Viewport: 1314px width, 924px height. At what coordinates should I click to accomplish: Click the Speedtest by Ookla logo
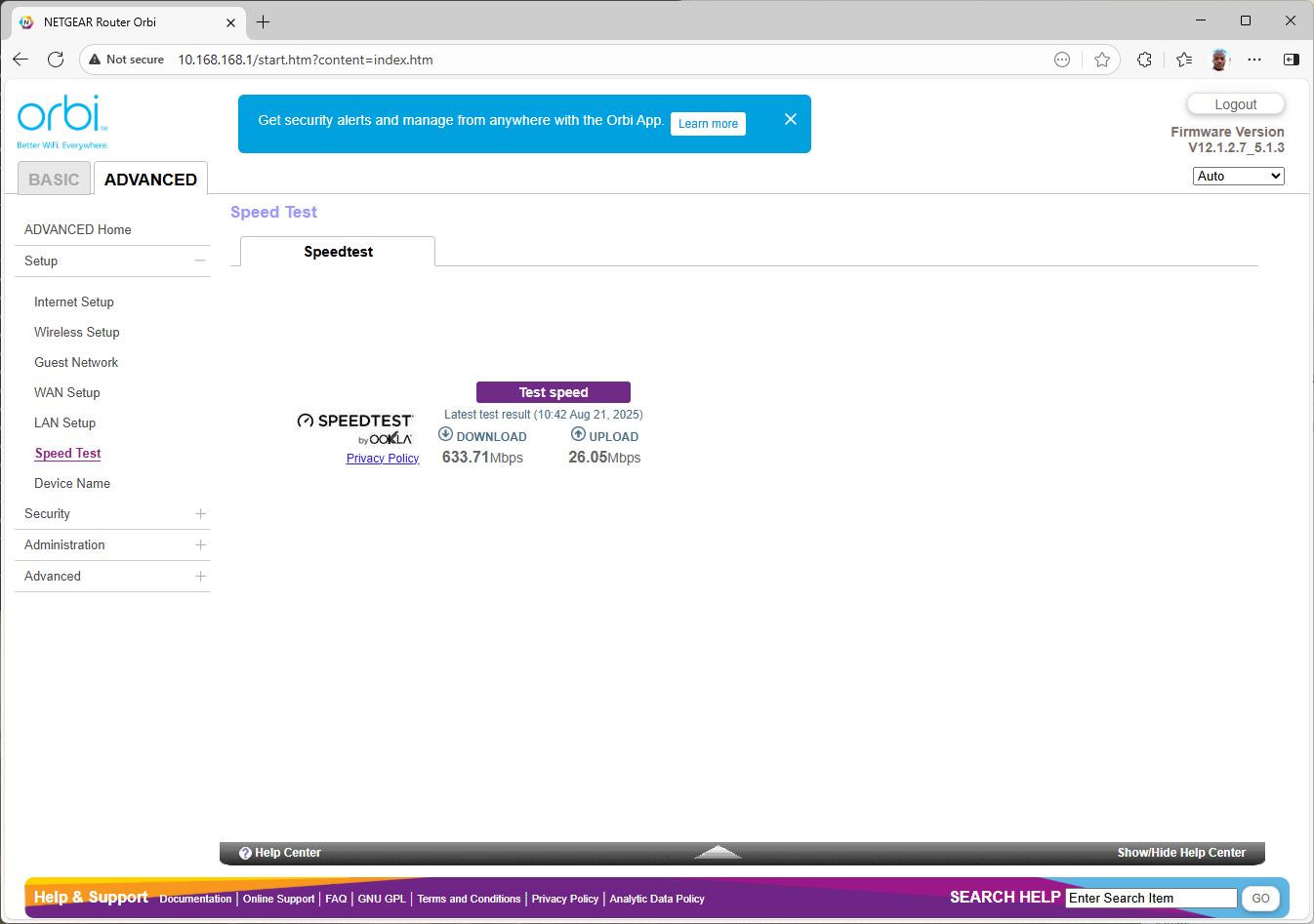click(x=354, y=428)
